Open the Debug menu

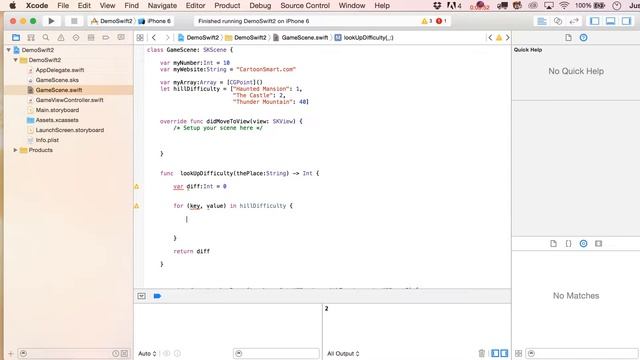coord(260,6)
